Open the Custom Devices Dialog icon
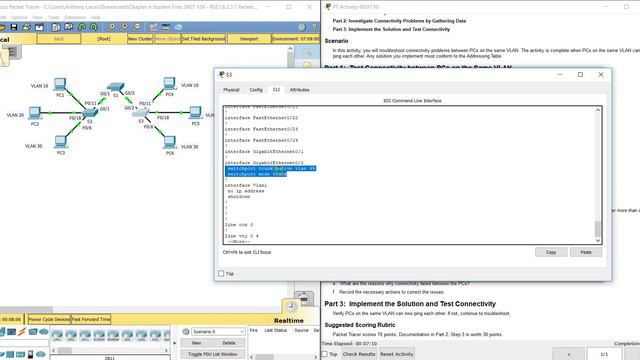Viewport: 640px width, 360px height. tap(166, 27)
